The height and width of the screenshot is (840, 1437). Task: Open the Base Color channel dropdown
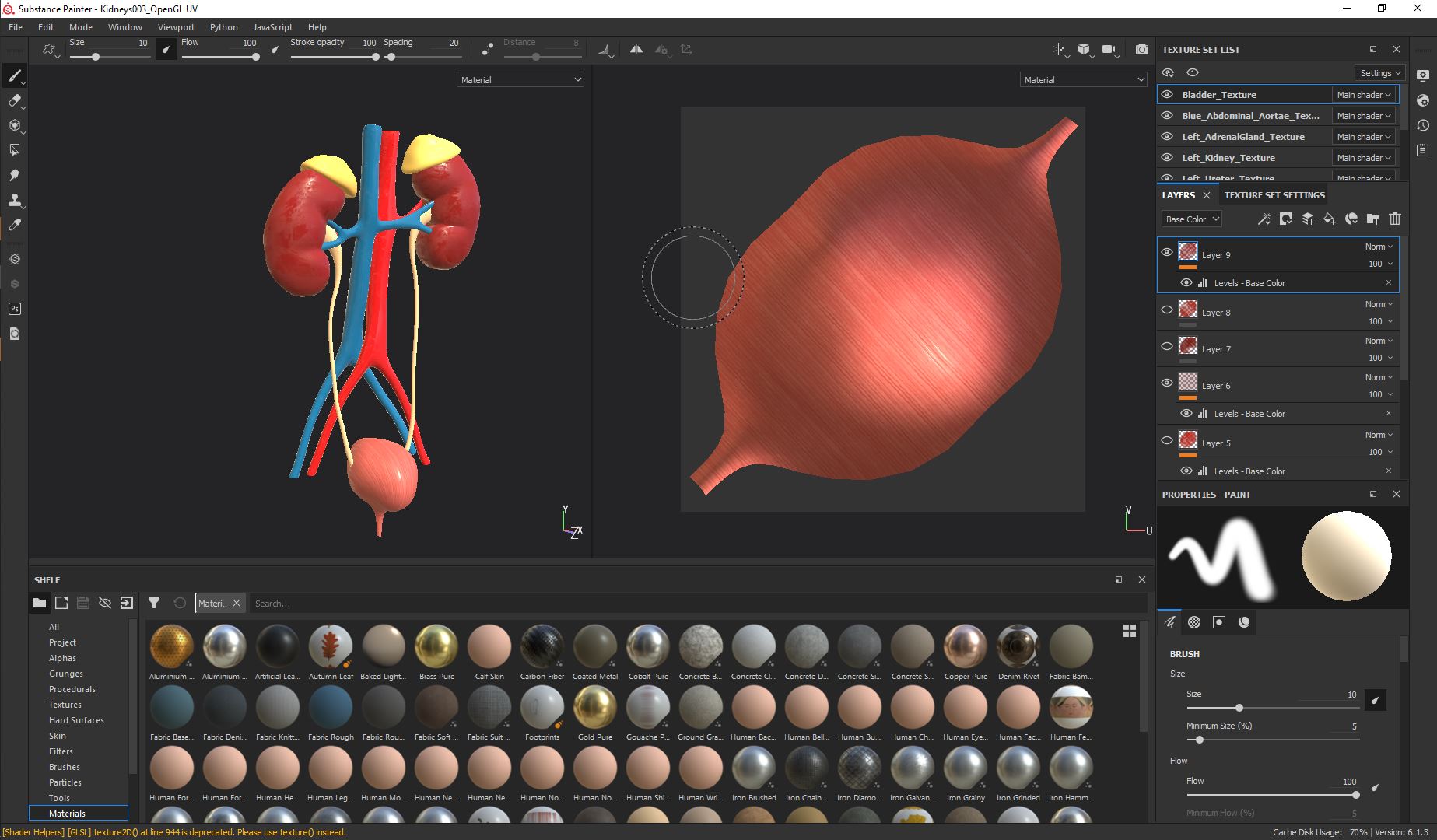coord(1192,219)
